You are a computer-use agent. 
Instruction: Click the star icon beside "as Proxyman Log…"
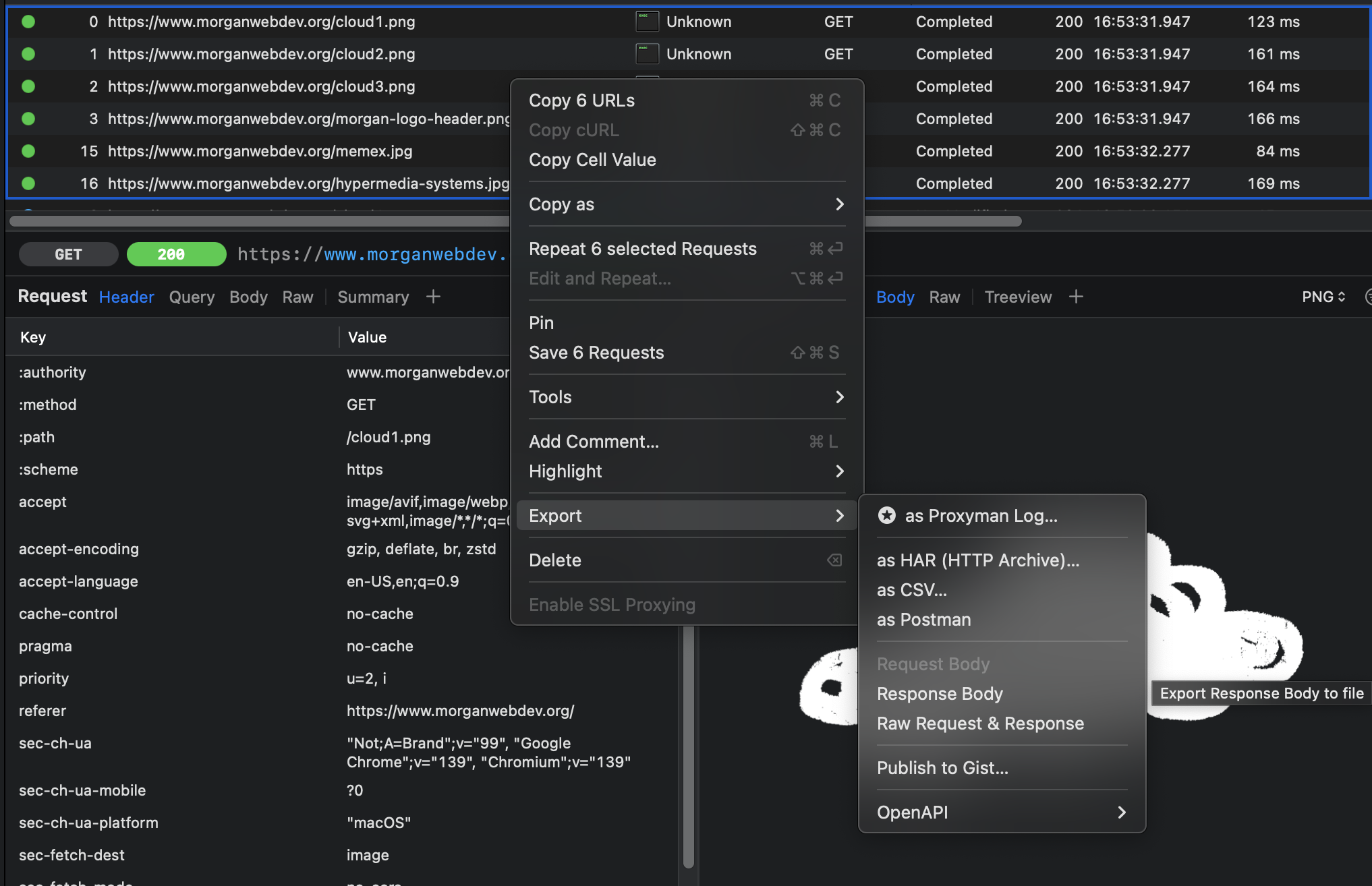pos(886,516)
